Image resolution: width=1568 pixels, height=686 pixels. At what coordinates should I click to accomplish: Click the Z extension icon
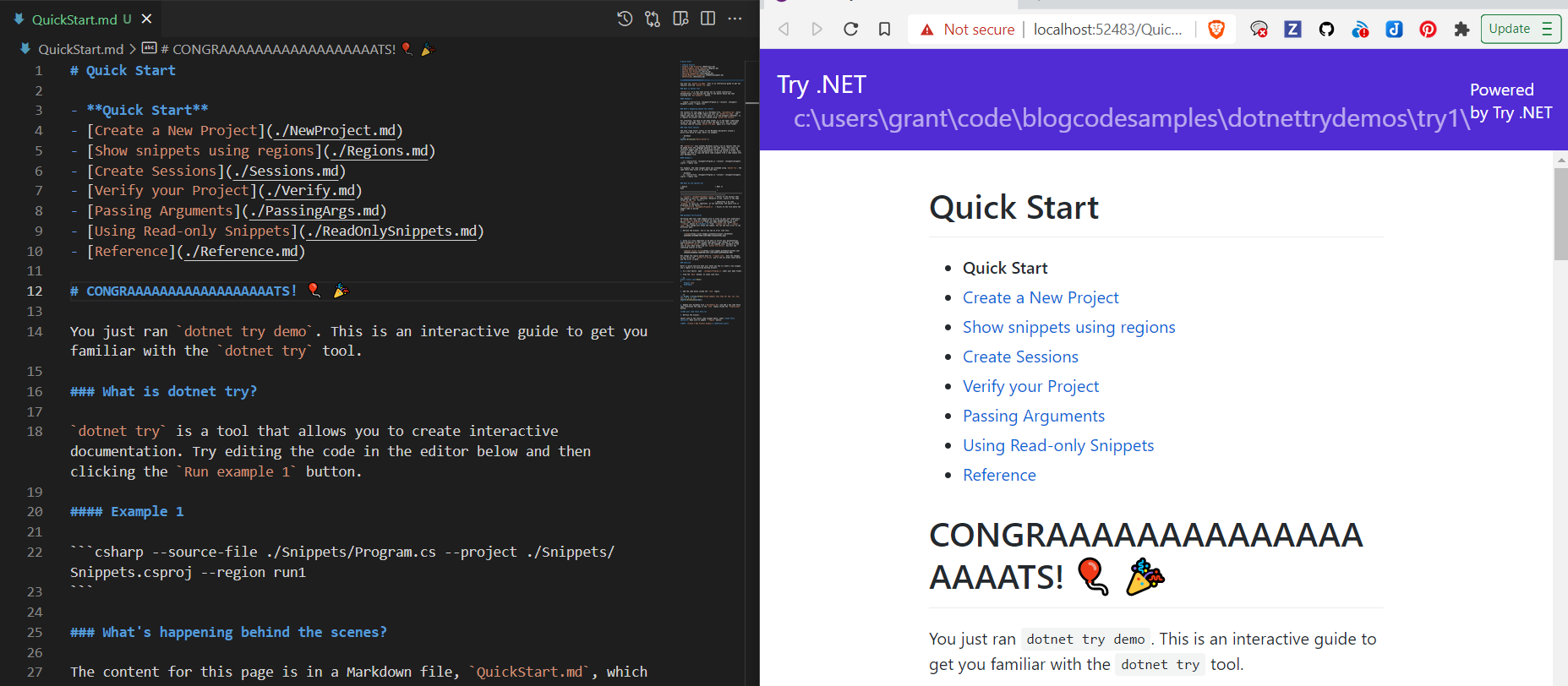tap(1292, 30)
